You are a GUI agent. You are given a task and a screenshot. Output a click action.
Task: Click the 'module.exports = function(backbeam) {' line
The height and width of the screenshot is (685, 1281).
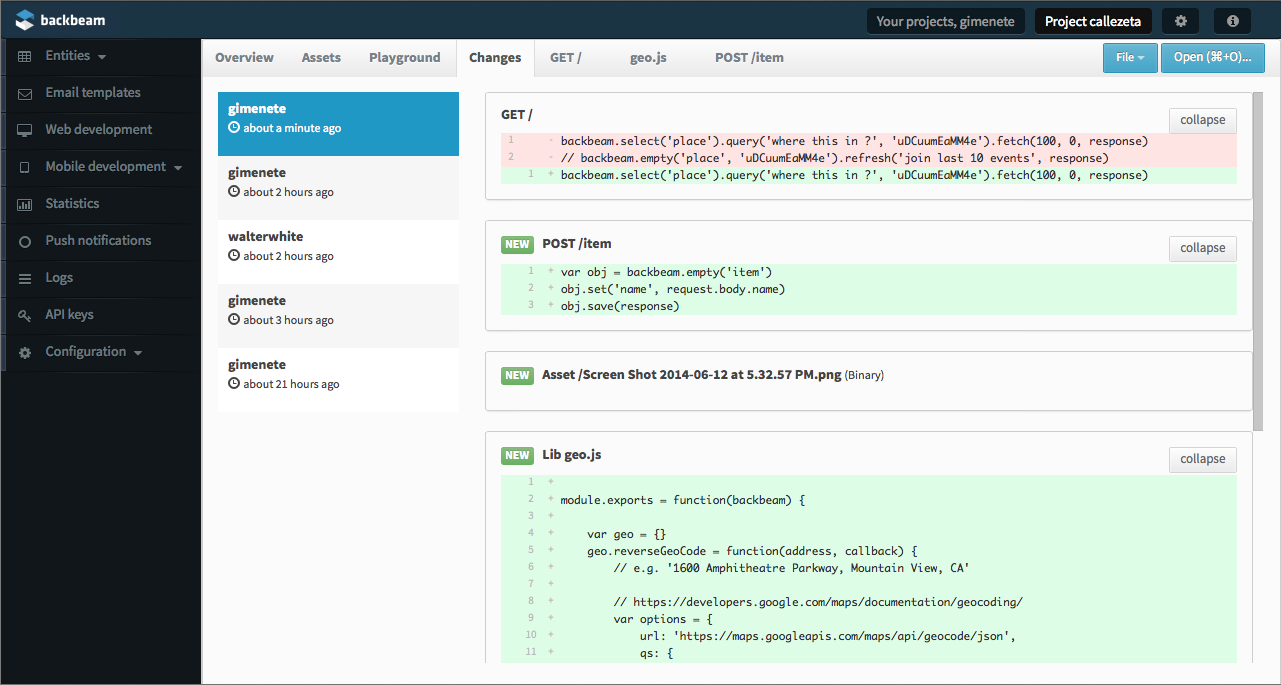click(x=683, y=499)
